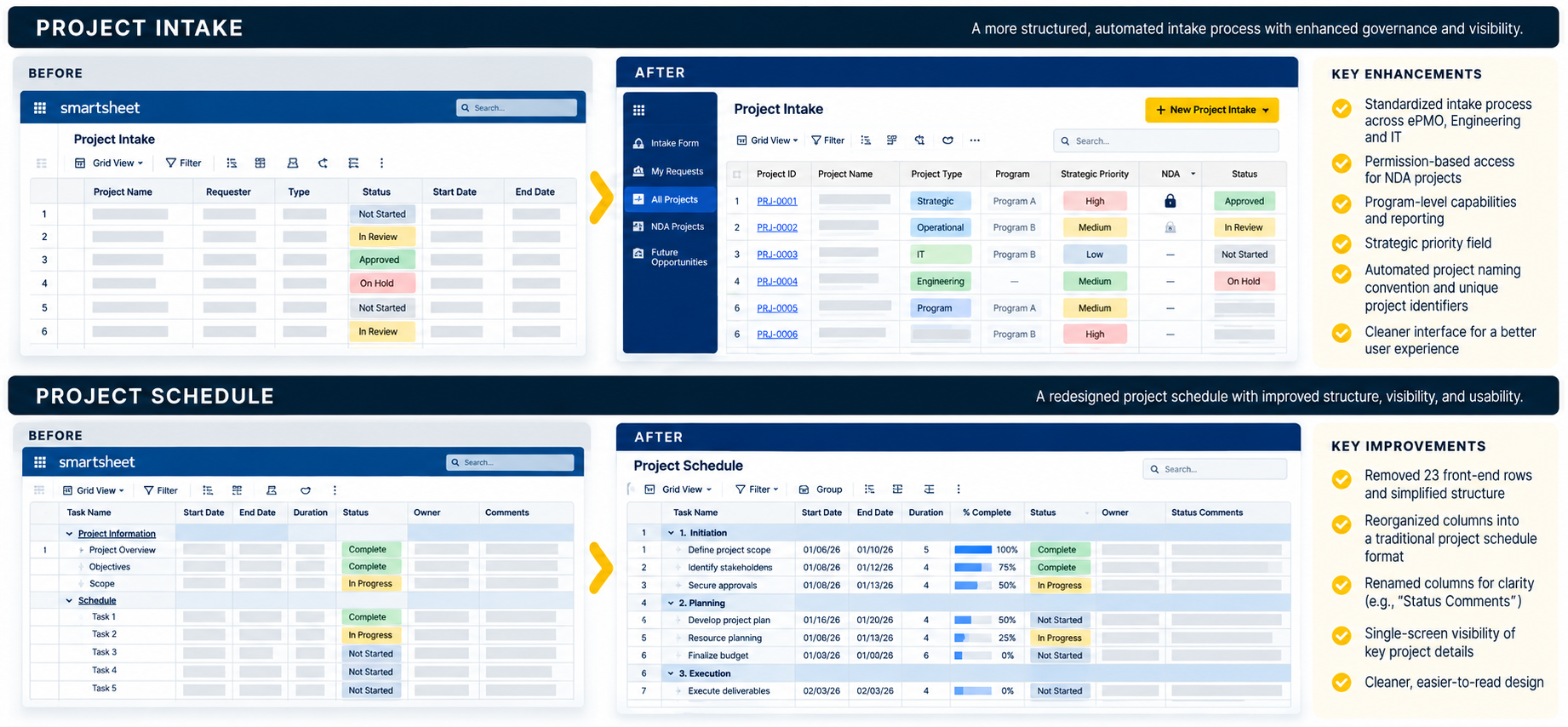Click the indent list icon after Filter in Before Intake

pos(232,163)
